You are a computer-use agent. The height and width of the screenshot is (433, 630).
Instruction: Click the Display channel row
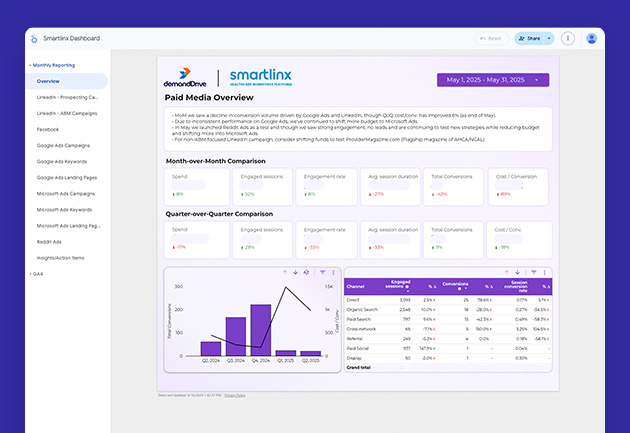[x=448, y=358]
